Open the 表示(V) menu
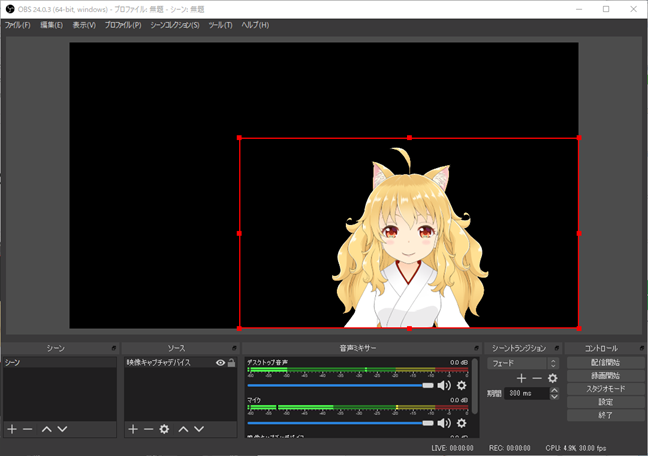This screenshot has height=456, width=648. 84,25
